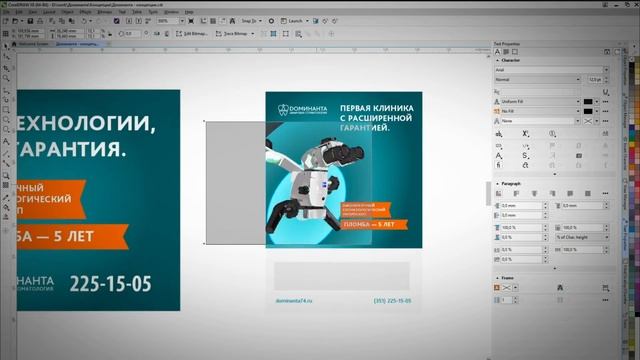This screenshot has height=360, width=640.
Task: Collapse the Paragraph section
Action: (498, 184)
